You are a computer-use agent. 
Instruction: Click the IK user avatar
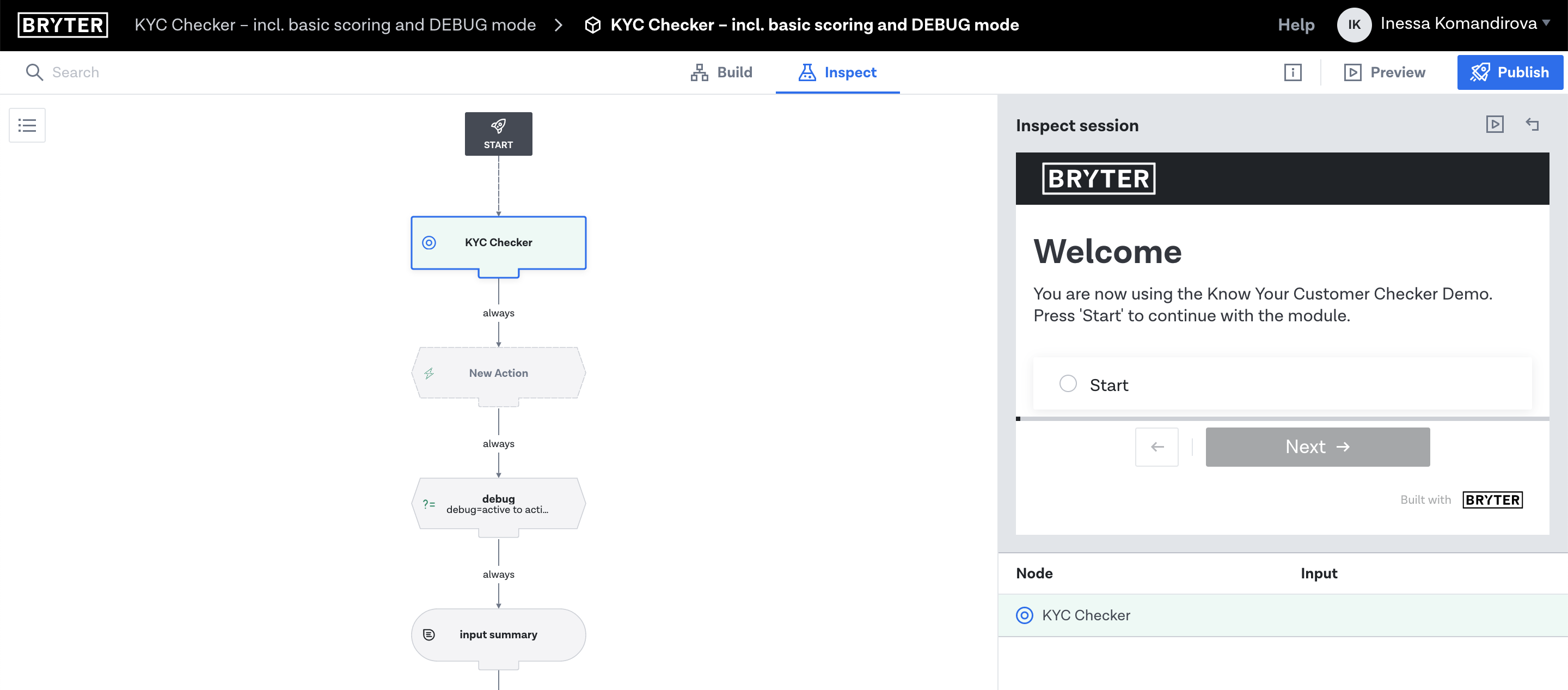click(x=1353, y=25)
